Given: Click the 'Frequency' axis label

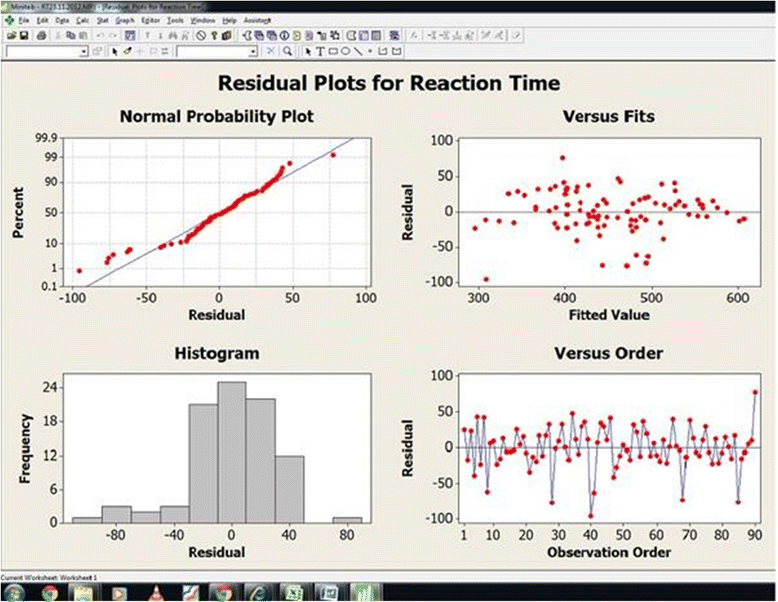Looking at the screenshot, I should [25, 449].
